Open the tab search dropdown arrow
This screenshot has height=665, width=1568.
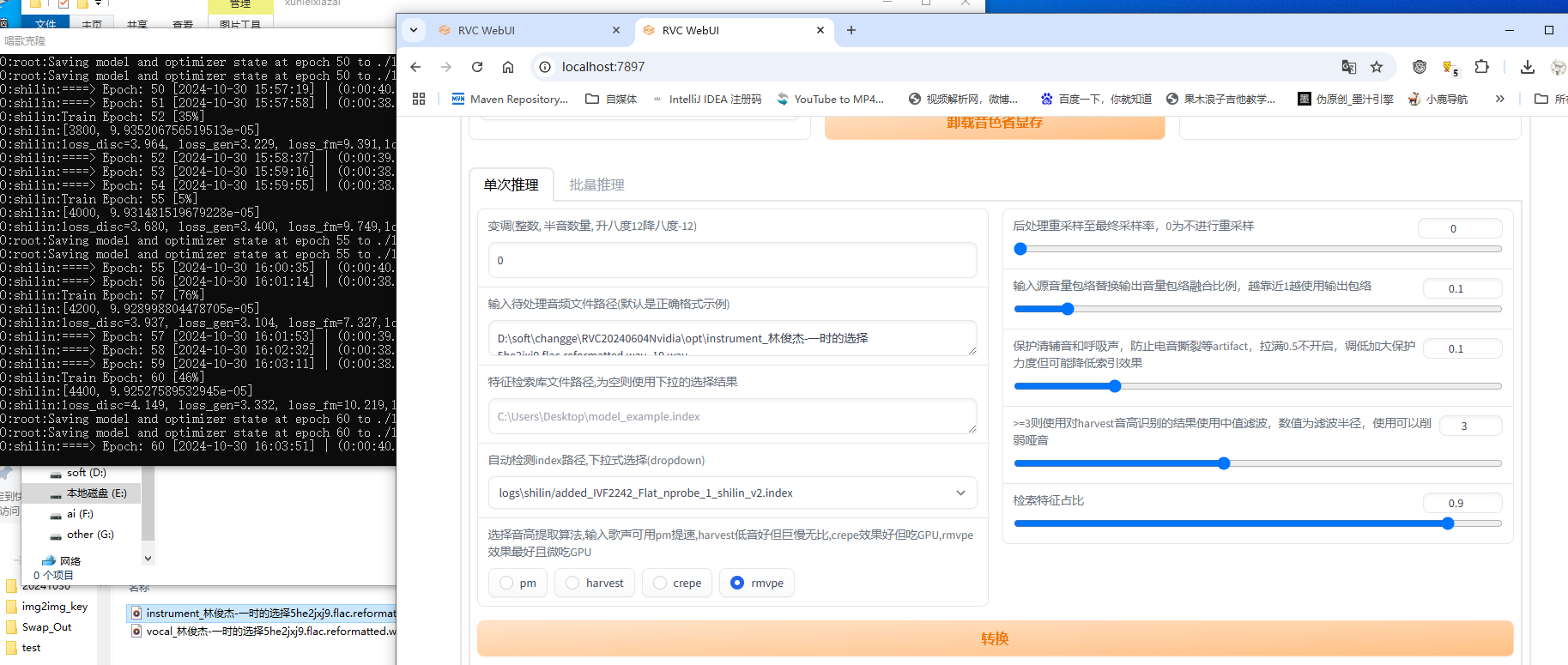tap(414, 30)
